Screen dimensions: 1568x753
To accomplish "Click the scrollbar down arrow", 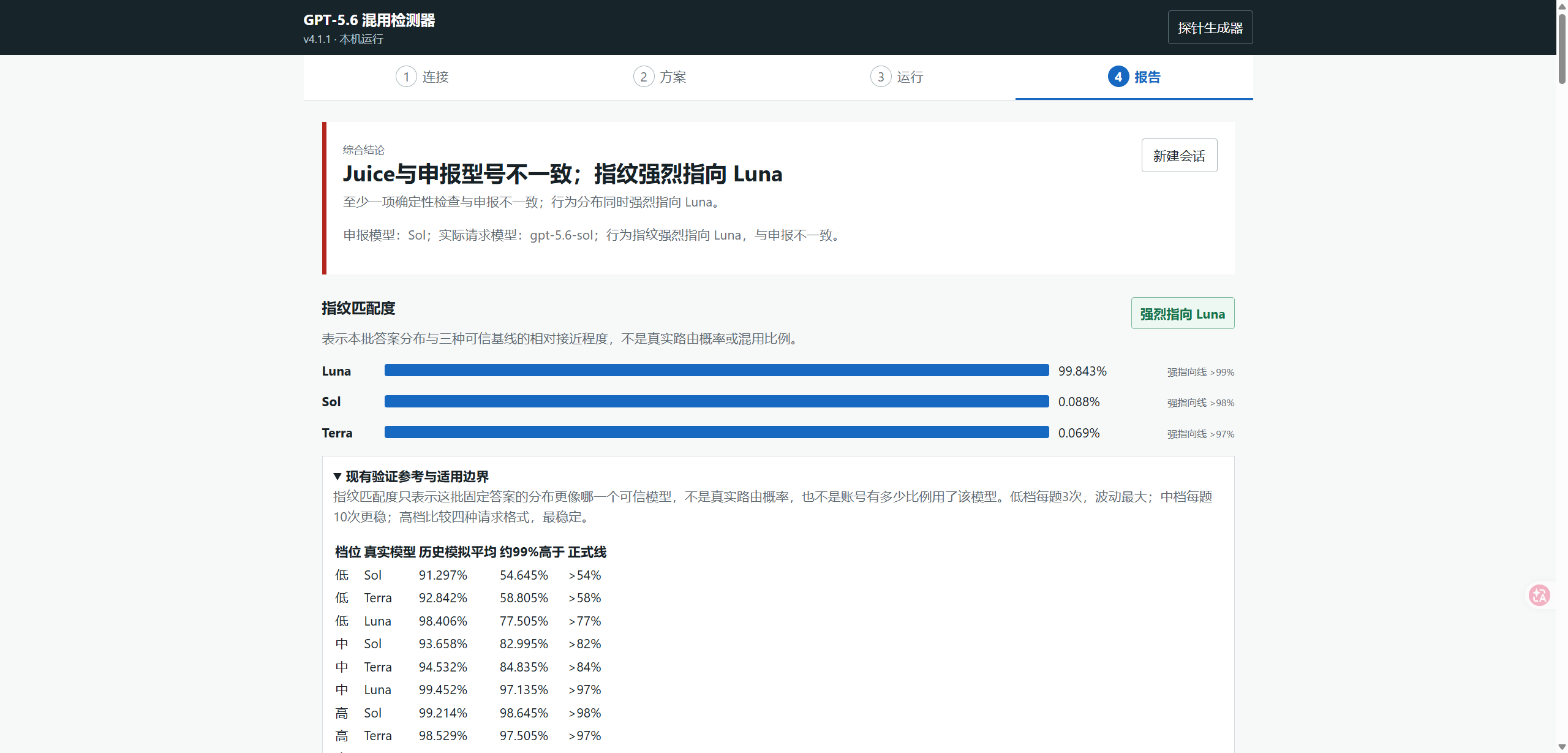I will pyautogui.click(x=1562, y=747).
